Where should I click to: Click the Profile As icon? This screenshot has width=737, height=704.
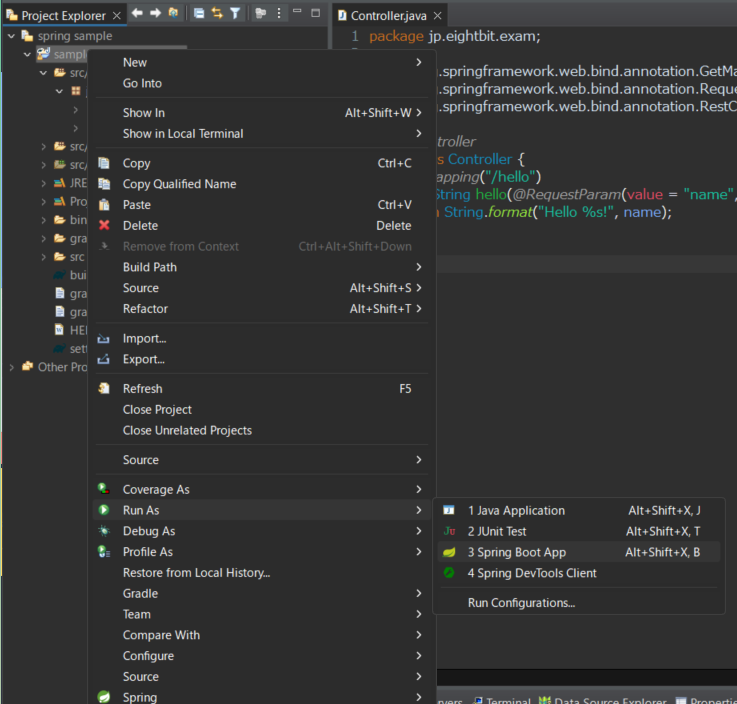point(104,552)
